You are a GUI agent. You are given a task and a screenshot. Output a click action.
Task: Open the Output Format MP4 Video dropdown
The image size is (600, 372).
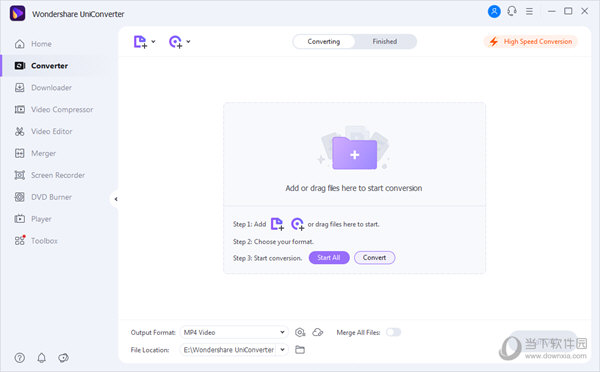(x=234, y=332)
